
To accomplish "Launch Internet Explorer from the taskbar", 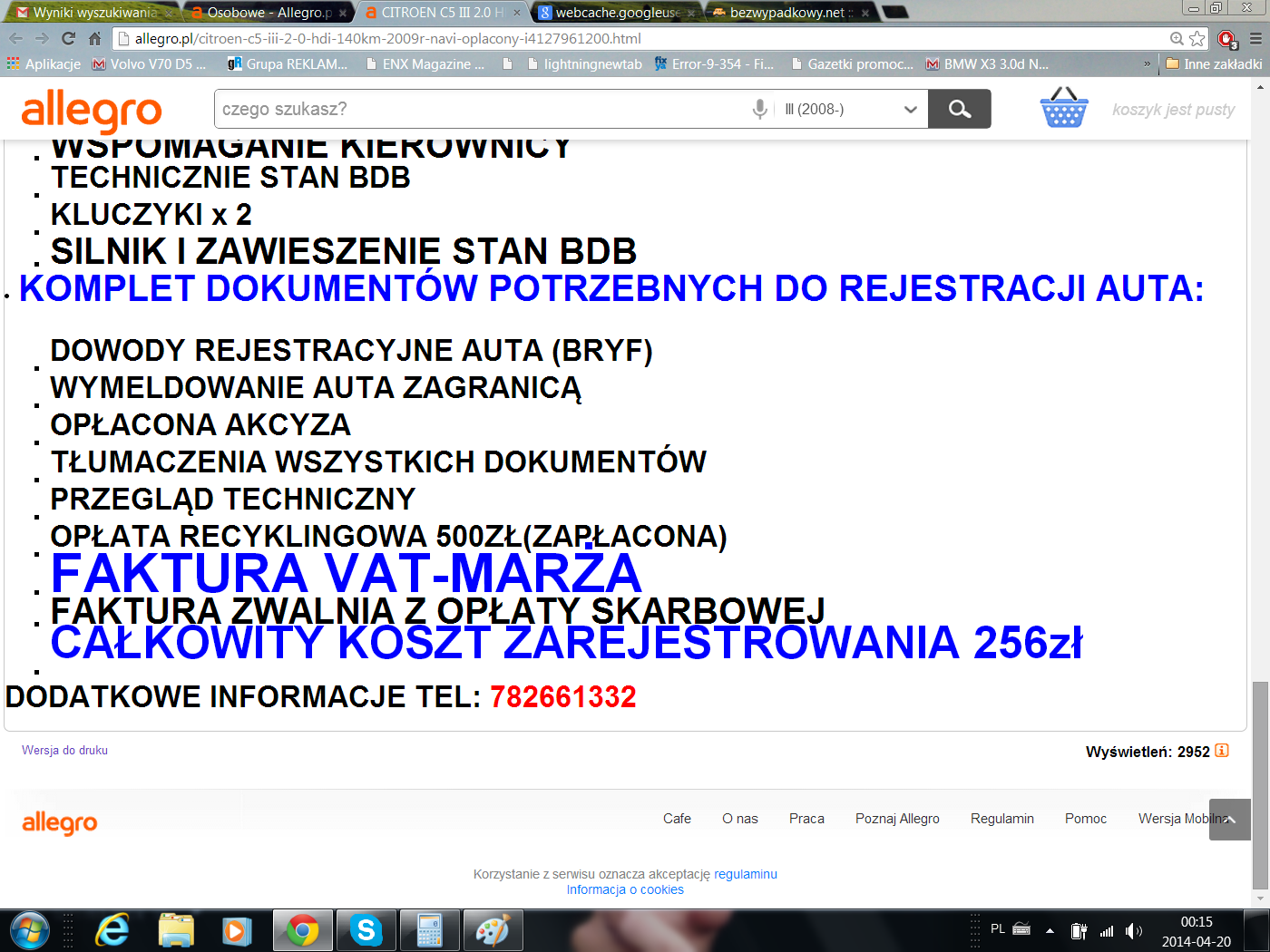I will [112, 930].
